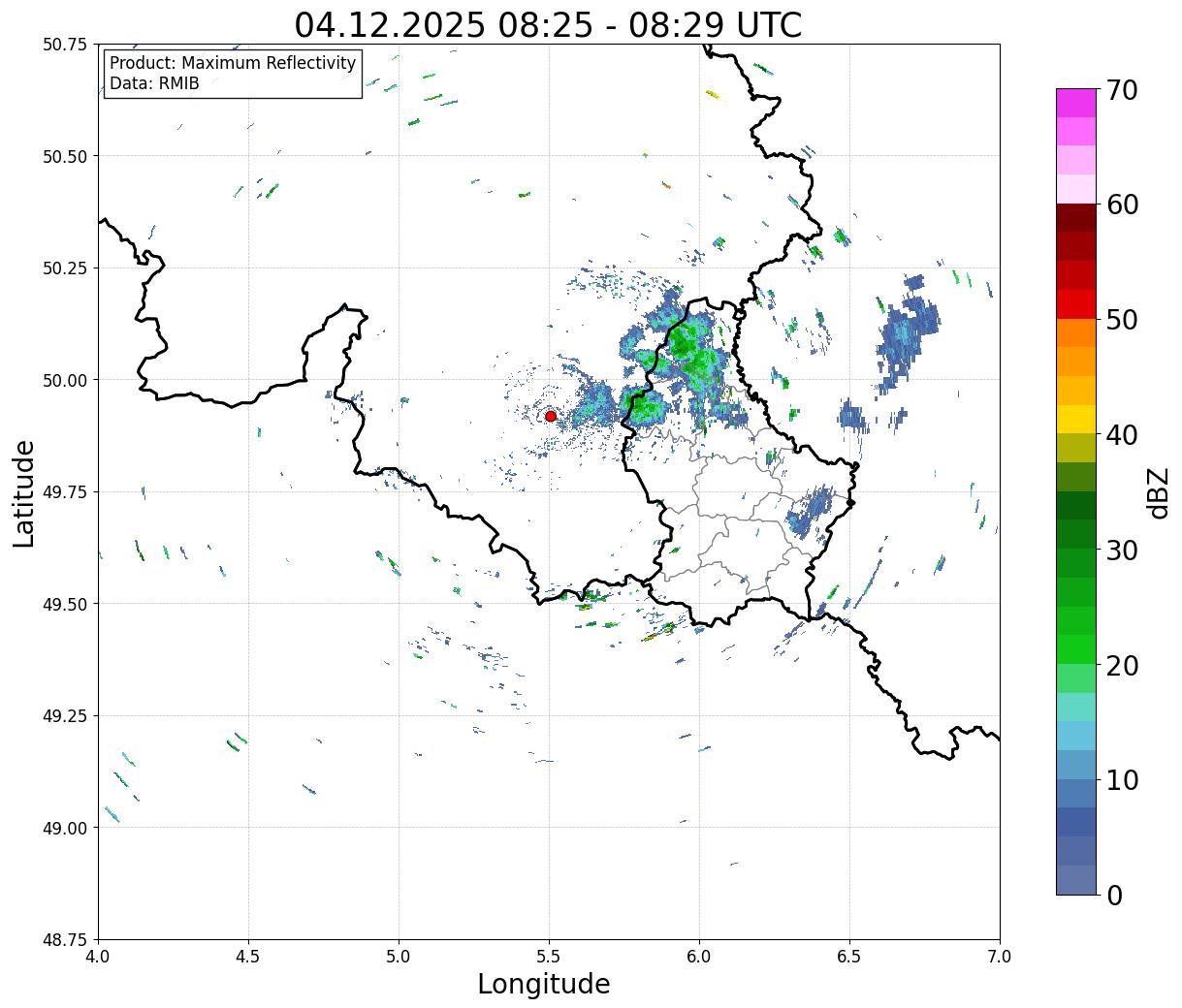The image size is (1182, 1008).
Task: Click the colorbar tick label 20
Action: point(1122,665)
